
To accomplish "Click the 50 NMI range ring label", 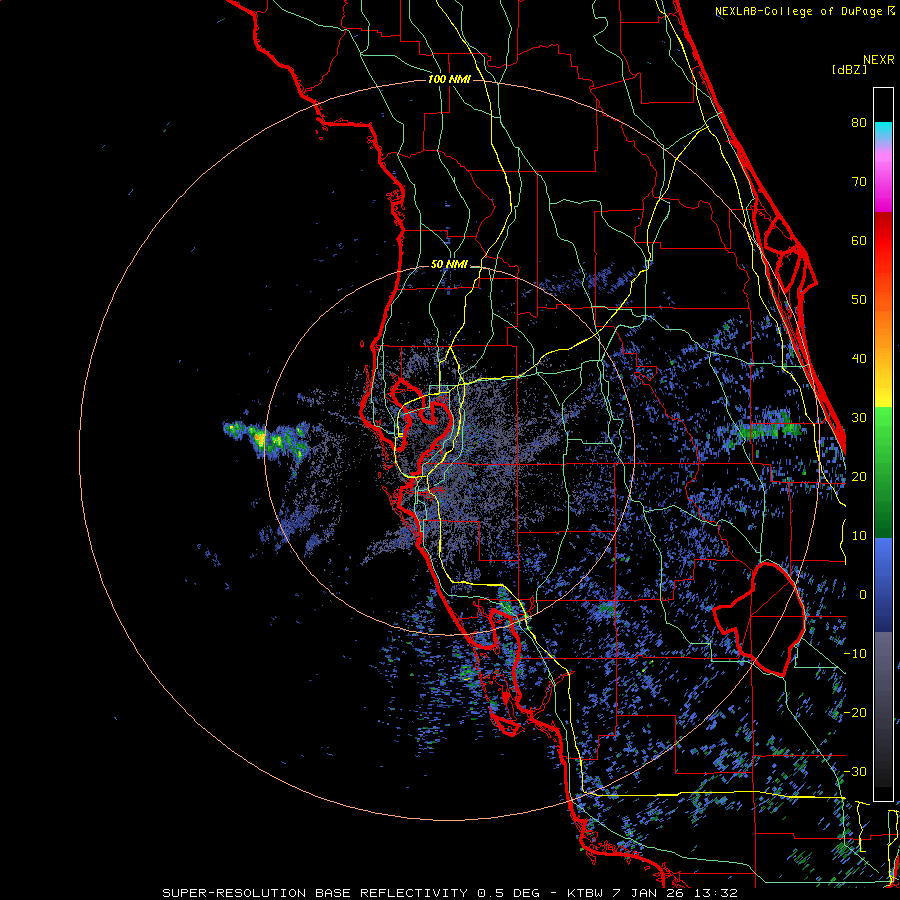I will [449, 265].
